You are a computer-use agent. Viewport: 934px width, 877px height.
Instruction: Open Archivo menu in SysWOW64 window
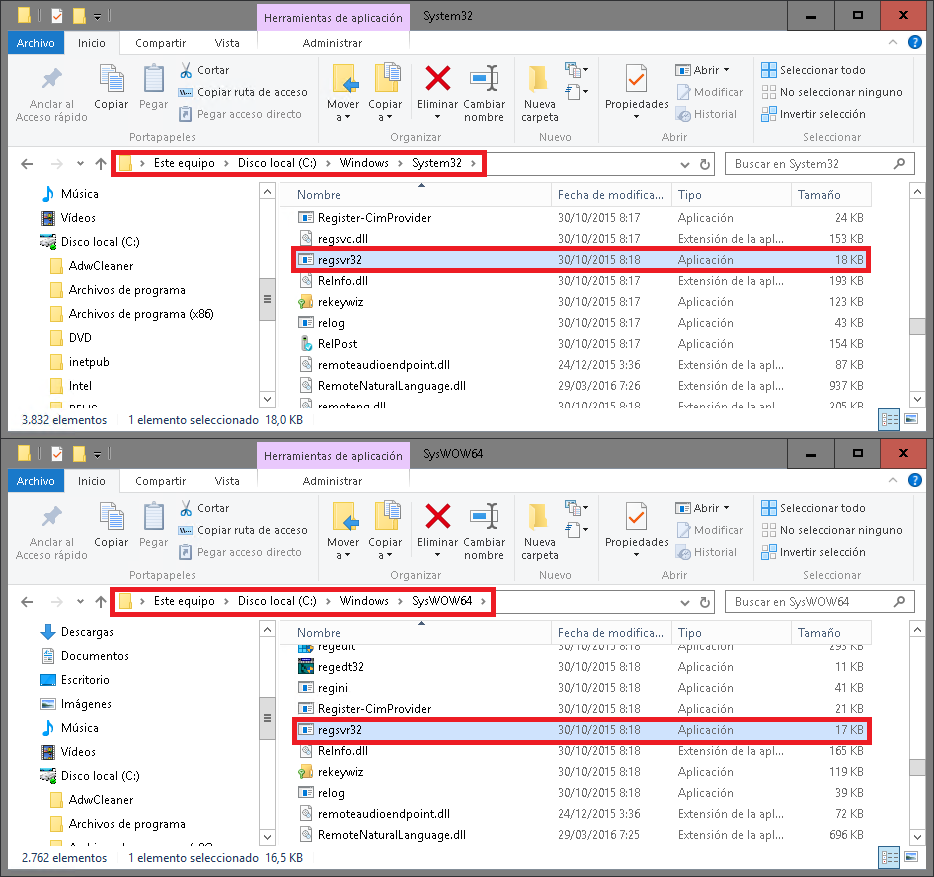tap(36, 481)
